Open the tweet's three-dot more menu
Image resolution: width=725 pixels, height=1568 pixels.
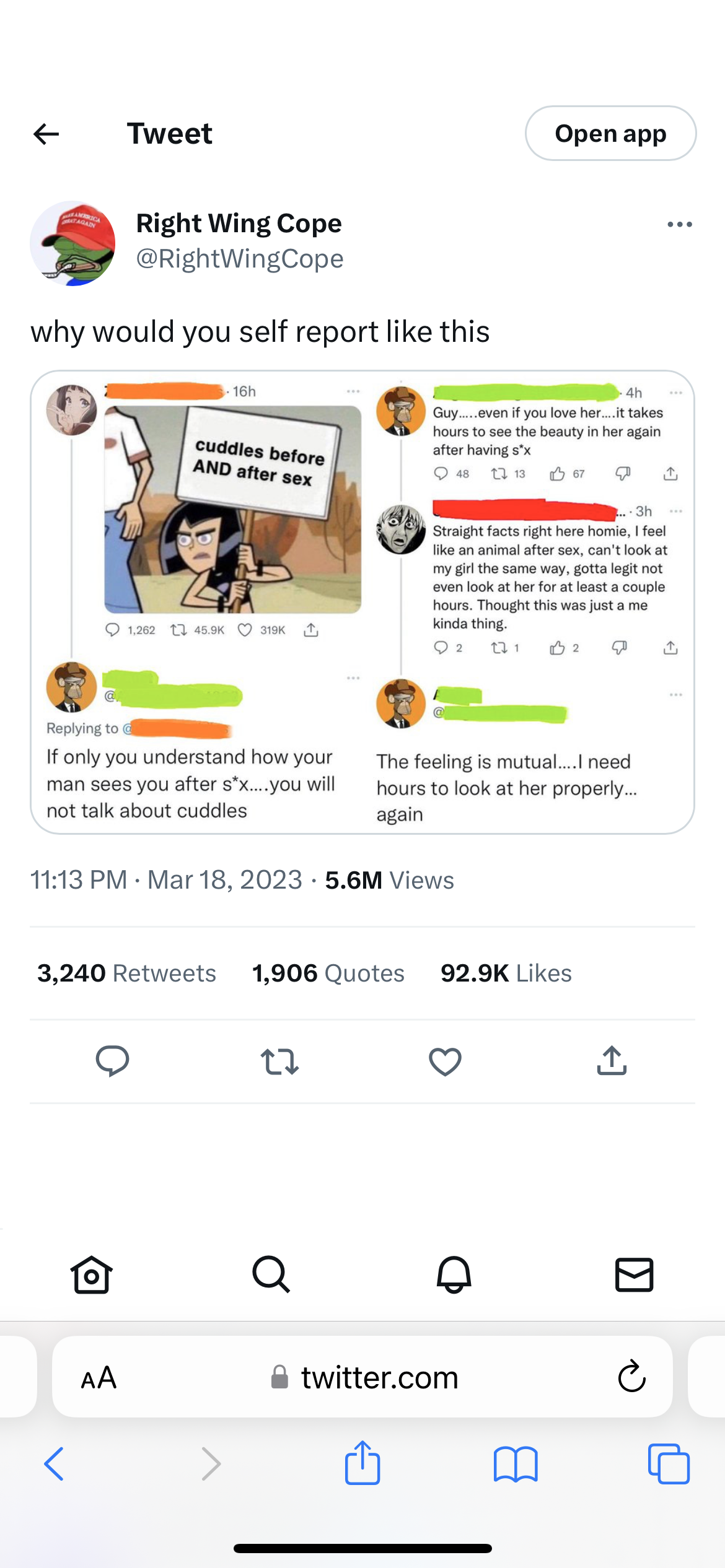(x=679, y=224)
